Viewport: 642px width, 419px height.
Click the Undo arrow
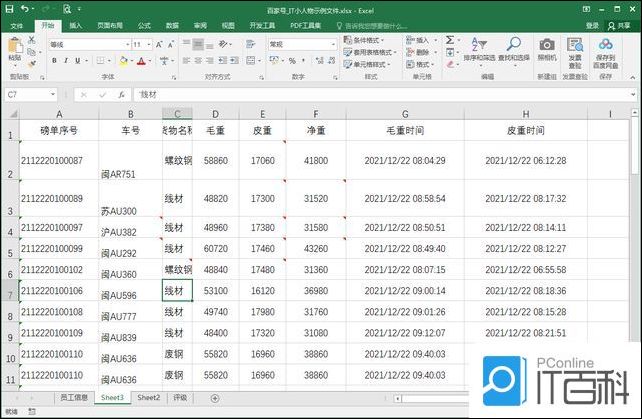click(25, 9)
